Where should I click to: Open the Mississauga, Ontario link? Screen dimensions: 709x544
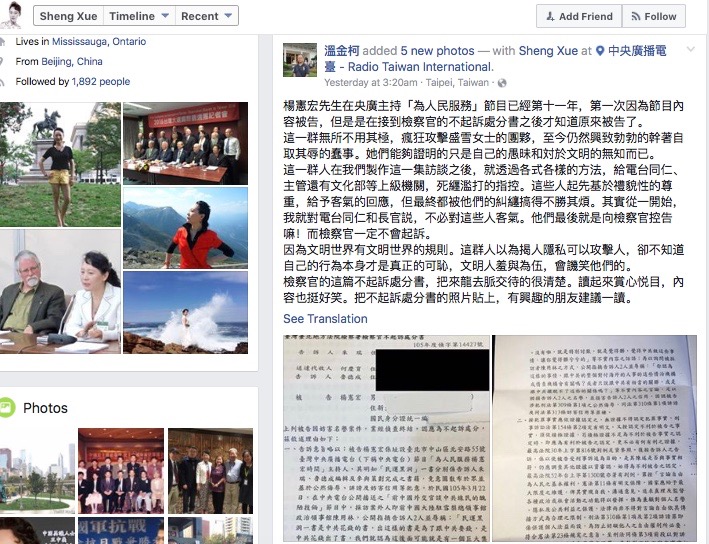click(x=99, y=41)
